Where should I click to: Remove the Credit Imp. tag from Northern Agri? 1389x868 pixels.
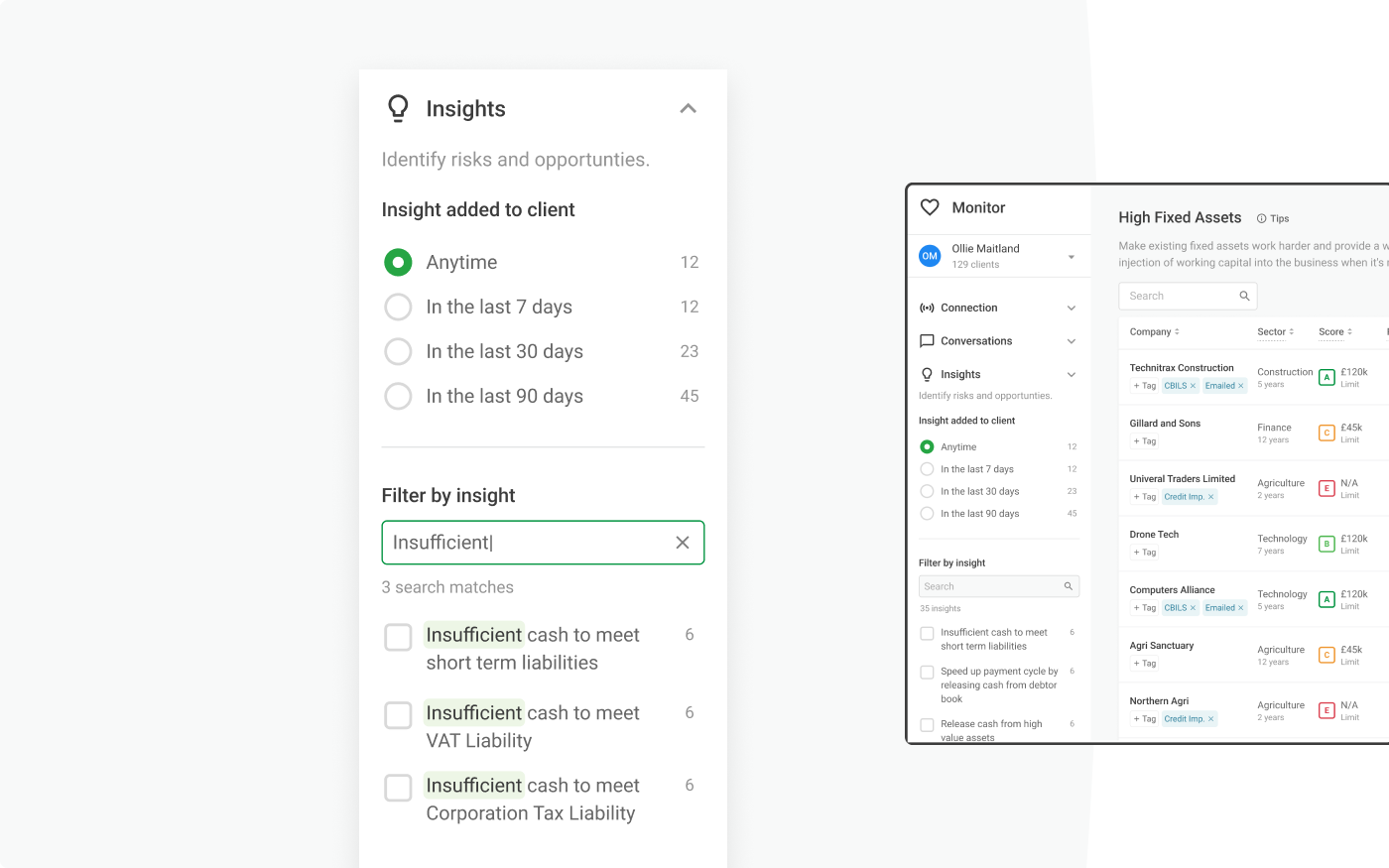(1210, 719)
